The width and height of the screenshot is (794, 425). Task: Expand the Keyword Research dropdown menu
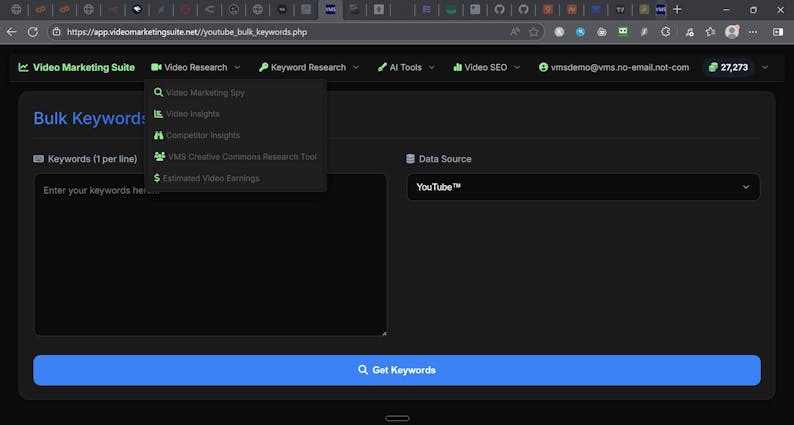tap(308, 67)
